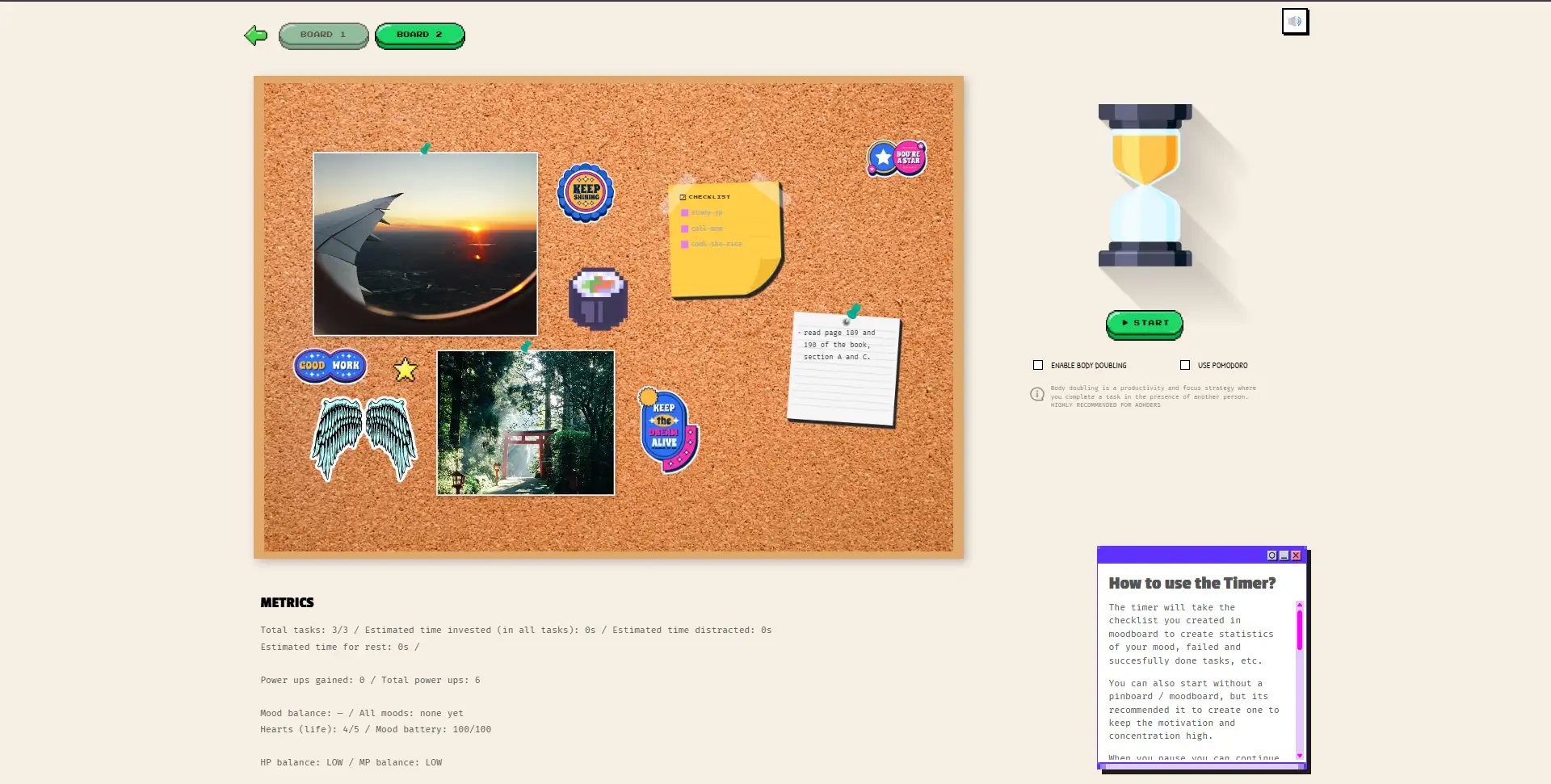Toggle the 'call mom' checklist box
Viewport: 1551px width, 784px height.
click(684, 228)
